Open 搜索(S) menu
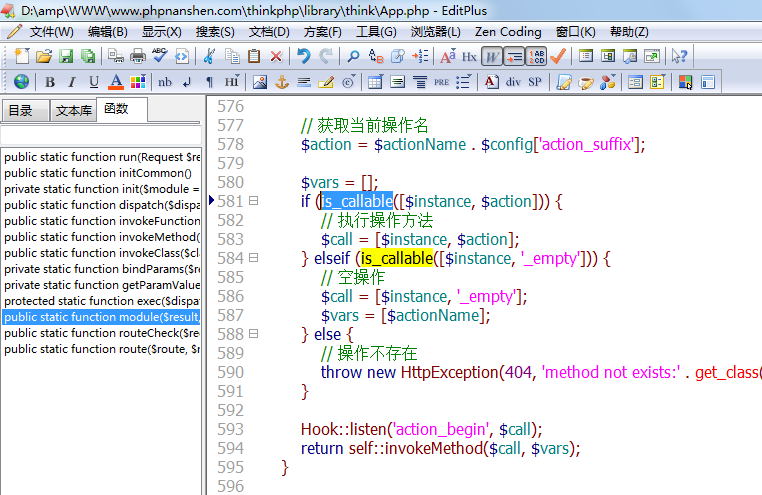This screenshot has height=495, width=762. (215, 32)
